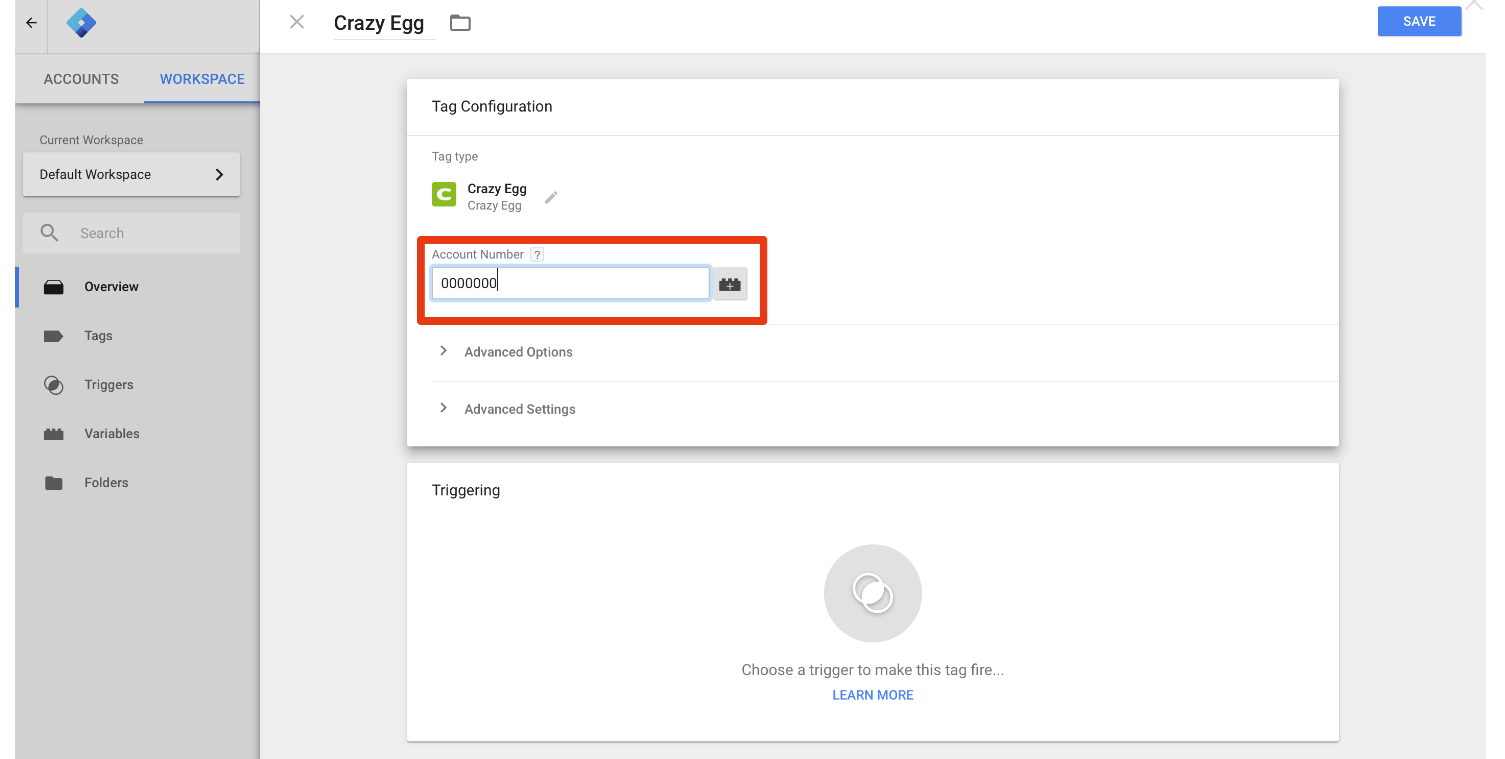
Task: Click the Triggers overlapping circles icon
Action: point(54,385)
